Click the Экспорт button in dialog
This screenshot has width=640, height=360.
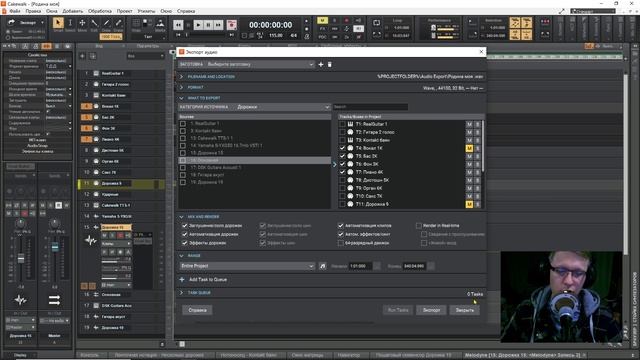pyautogui.click(x=431, y=310)
